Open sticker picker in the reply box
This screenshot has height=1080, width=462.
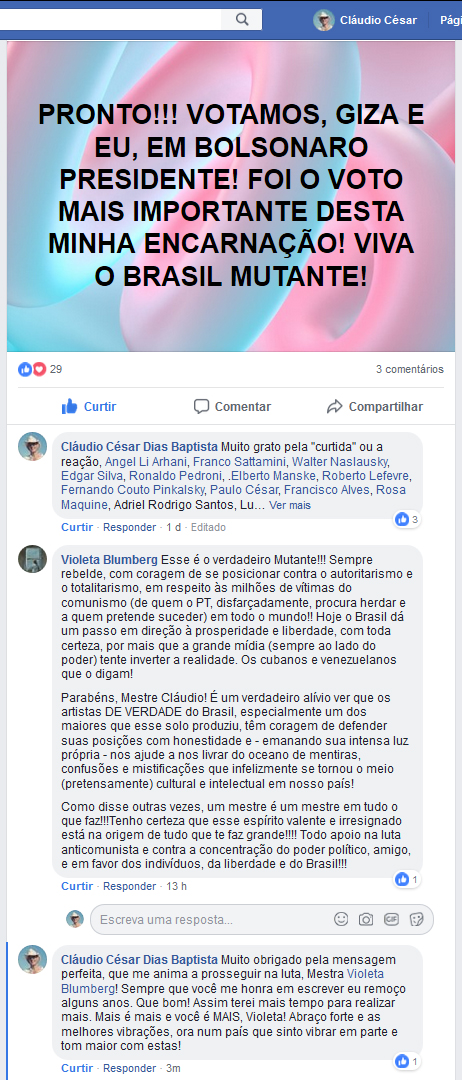416,919
